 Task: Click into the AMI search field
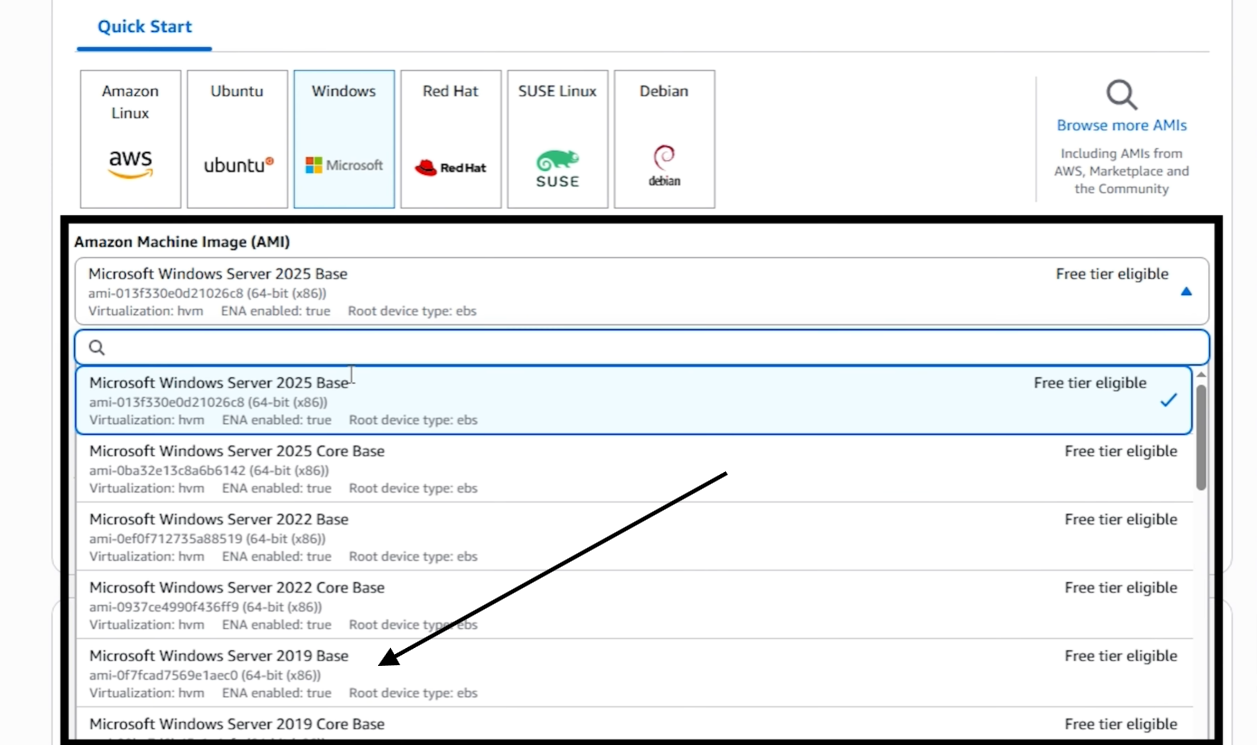tap(642, 347)
